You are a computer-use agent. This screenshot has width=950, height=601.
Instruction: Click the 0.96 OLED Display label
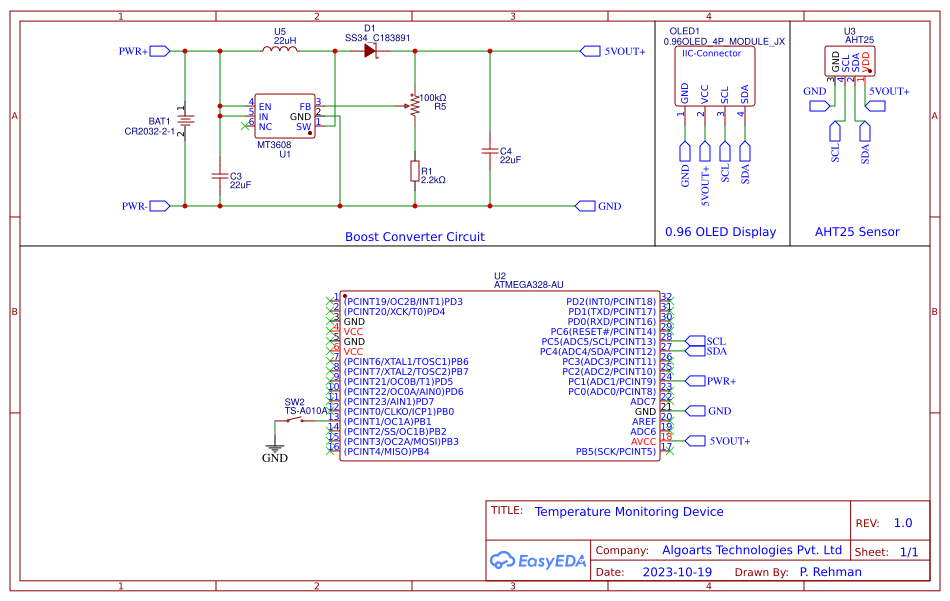pos(720,231)
